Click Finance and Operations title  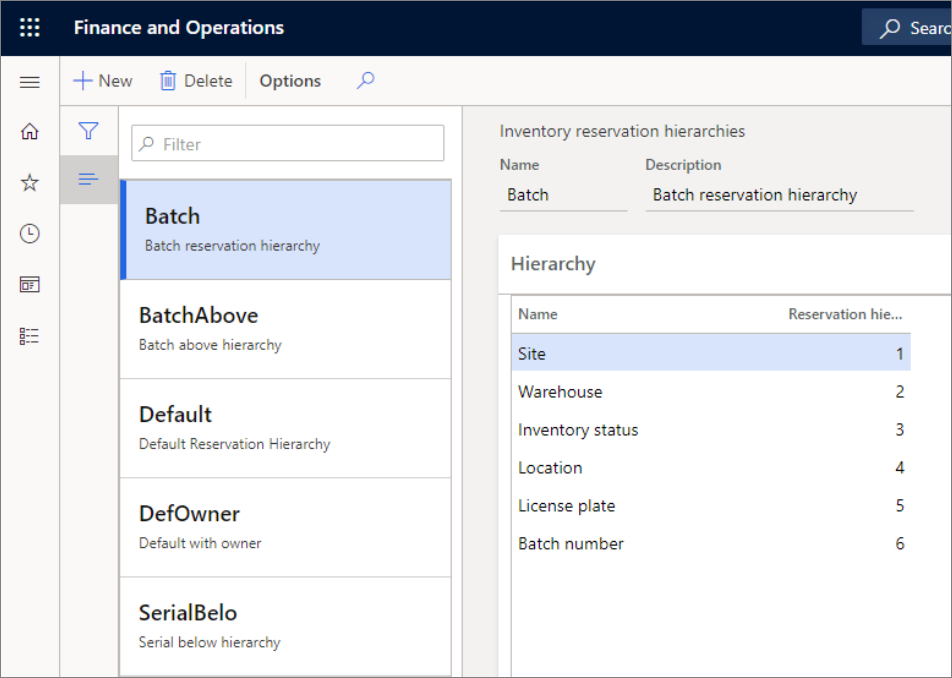[x=178, y=27]
